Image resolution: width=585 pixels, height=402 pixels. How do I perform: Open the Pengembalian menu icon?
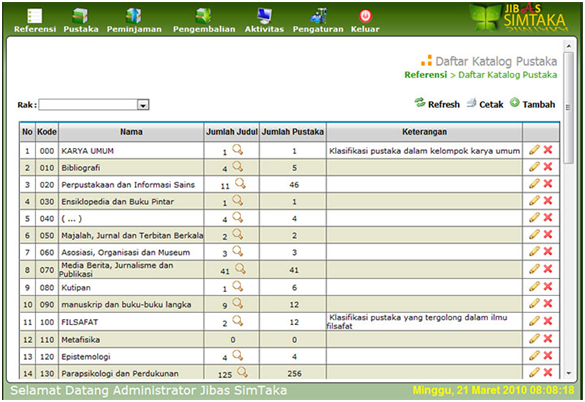tap(204, 16)
